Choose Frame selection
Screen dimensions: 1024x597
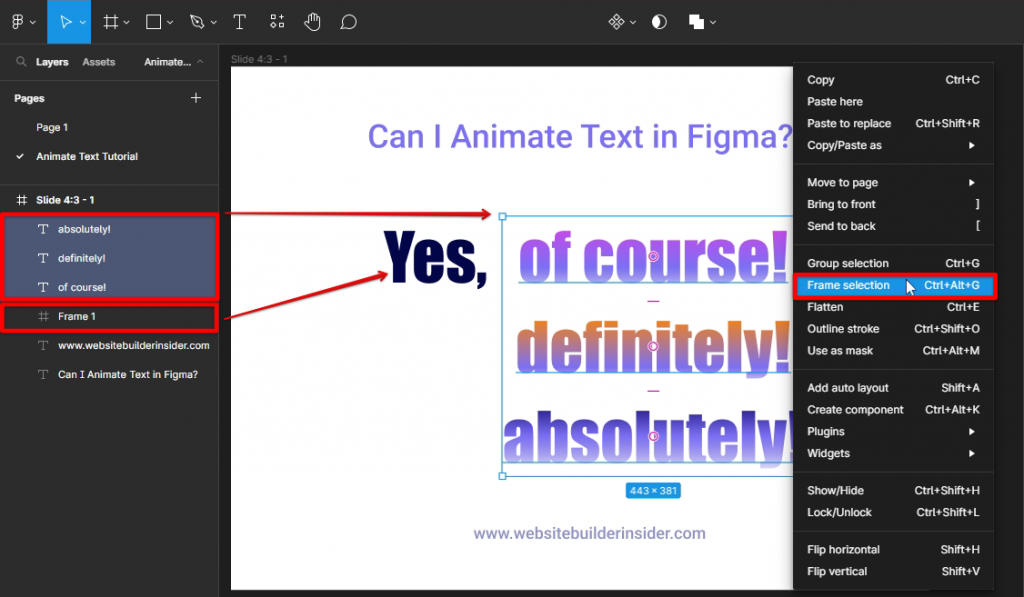pyautogui.click(x=893, y=285)
